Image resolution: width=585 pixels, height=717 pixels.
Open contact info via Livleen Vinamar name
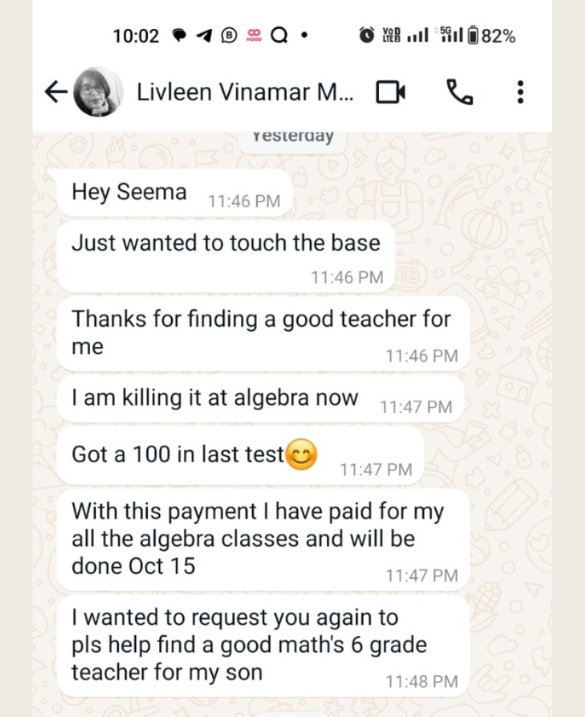point(245,92)
